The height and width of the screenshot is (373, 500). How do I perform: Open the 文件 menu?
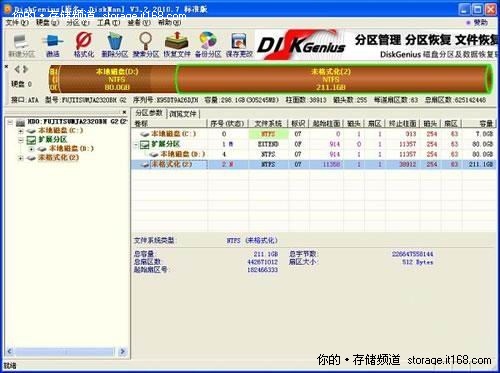tap(17, 23)
